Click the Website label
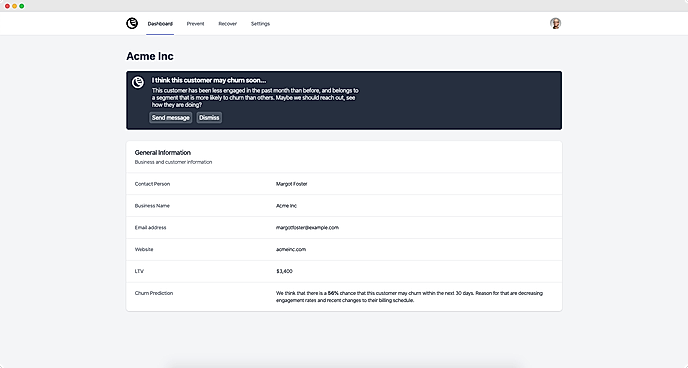 (x=144, y=249)
